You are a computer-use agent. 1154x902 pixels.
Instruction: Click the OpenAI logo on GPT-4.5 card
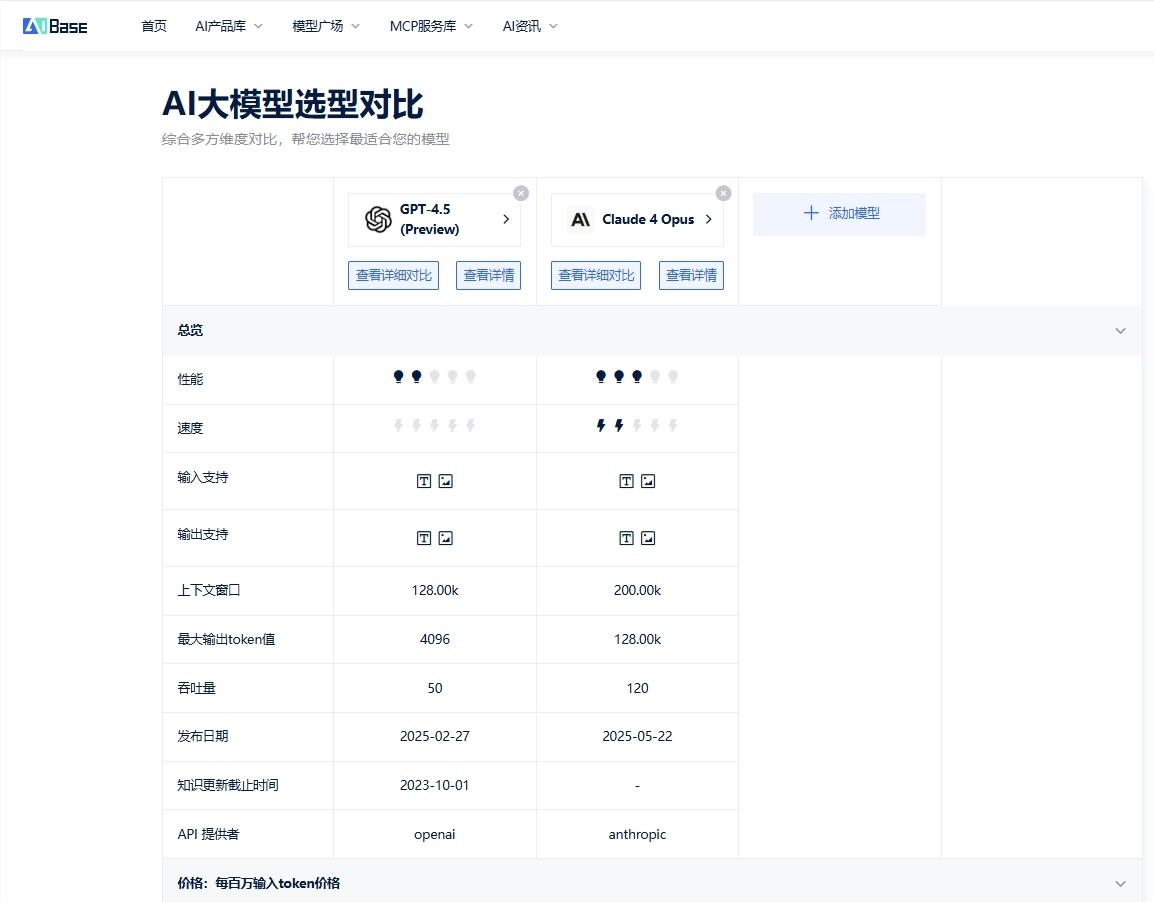pos(378,219)
